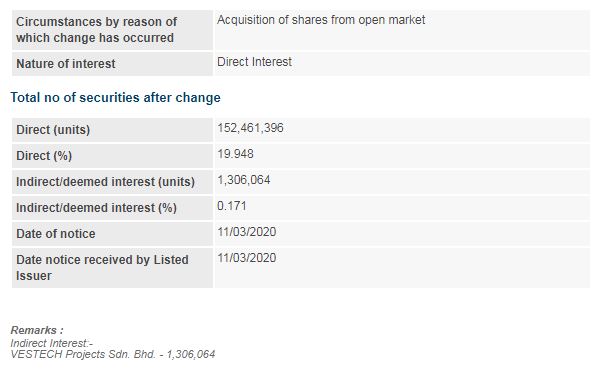This screenshot has height=371, width=598.
Task: Click the 'Remarks :' heading
Action: [37, 330]
